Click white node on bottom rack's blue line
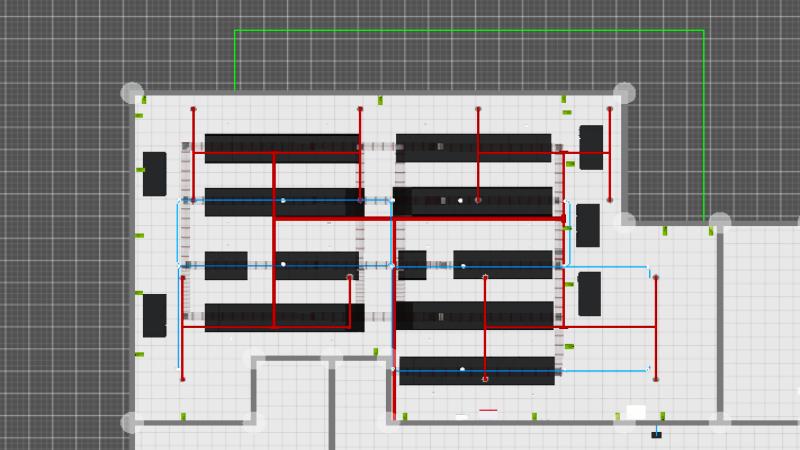This screenshot has width=800, height=450. coord(462,370)
